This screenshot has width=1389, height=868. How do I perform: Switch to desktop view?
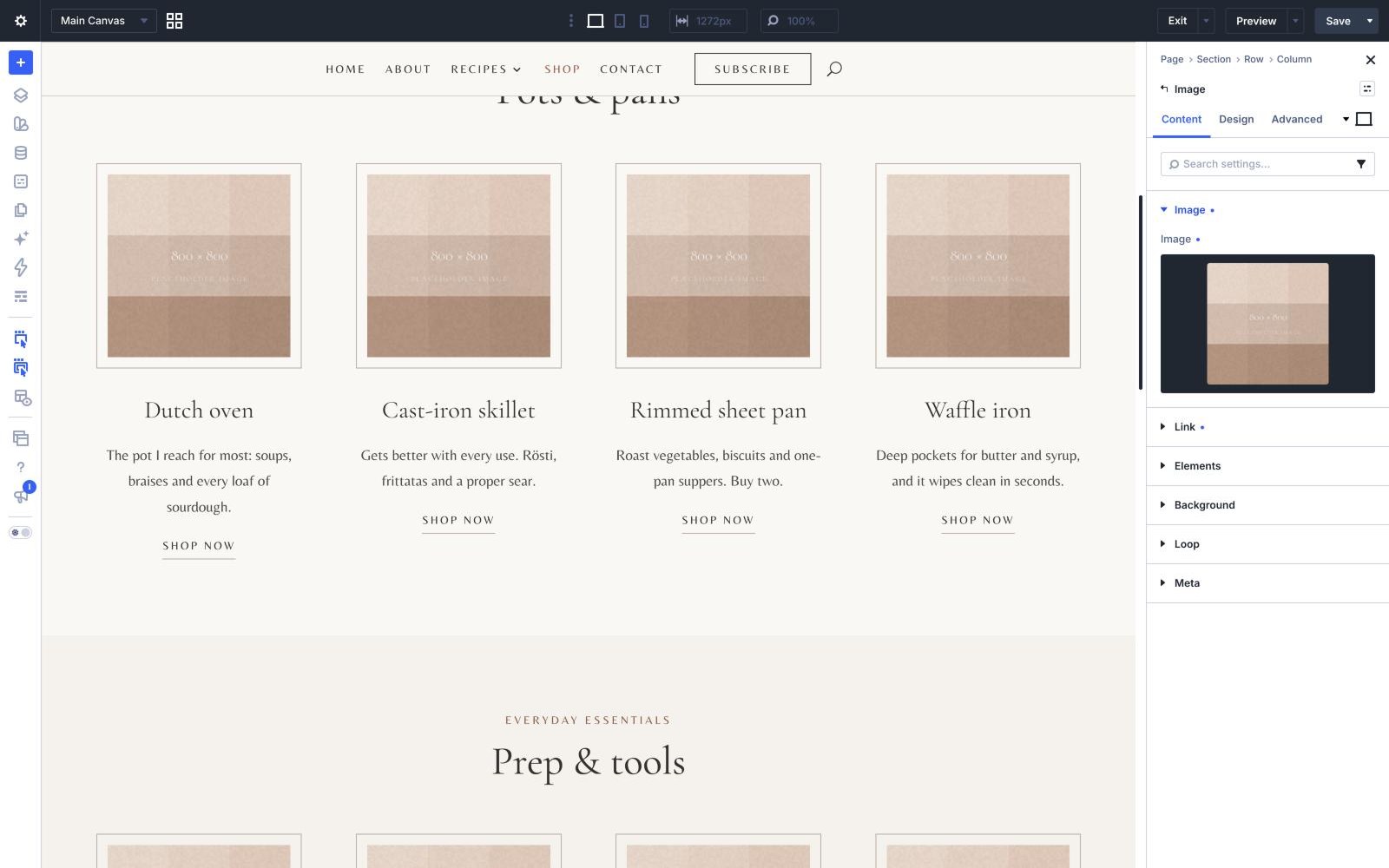pyautogui.click(x=596, y=21)
